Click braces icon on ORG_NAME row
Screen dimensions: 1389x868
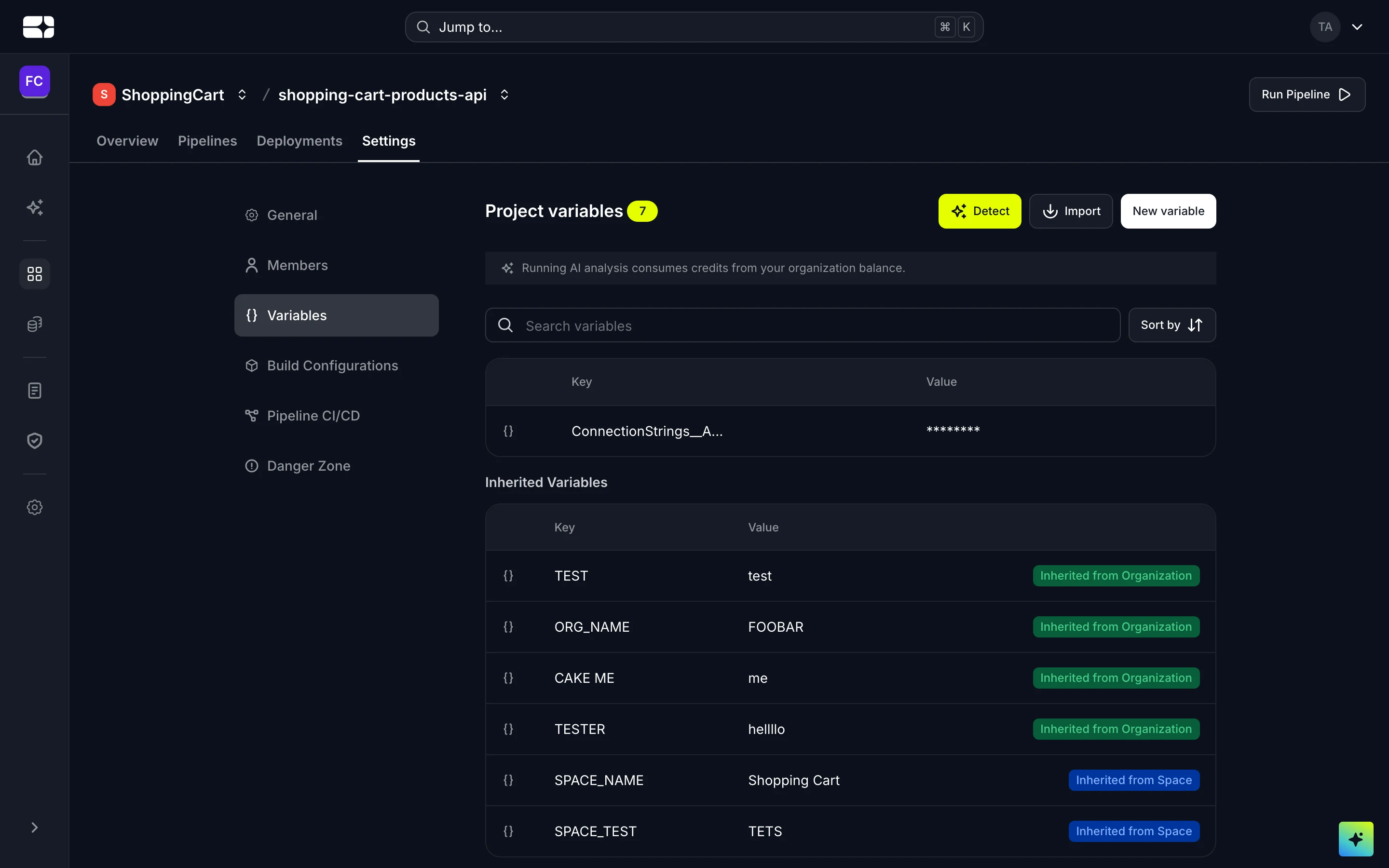coord(508,627)
